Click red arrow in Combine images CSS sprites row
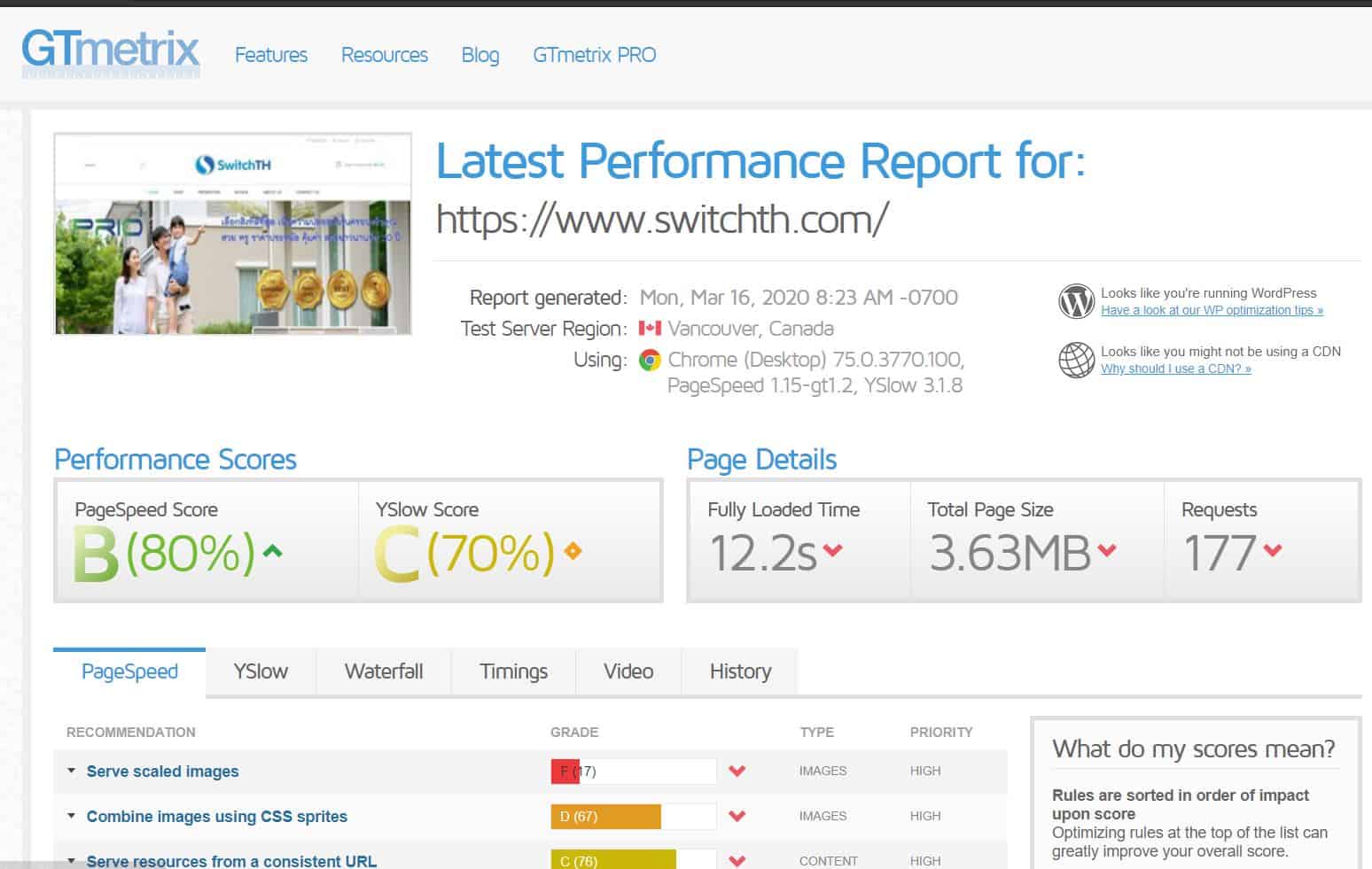1372x869 pixels. (x=737, y=817)
